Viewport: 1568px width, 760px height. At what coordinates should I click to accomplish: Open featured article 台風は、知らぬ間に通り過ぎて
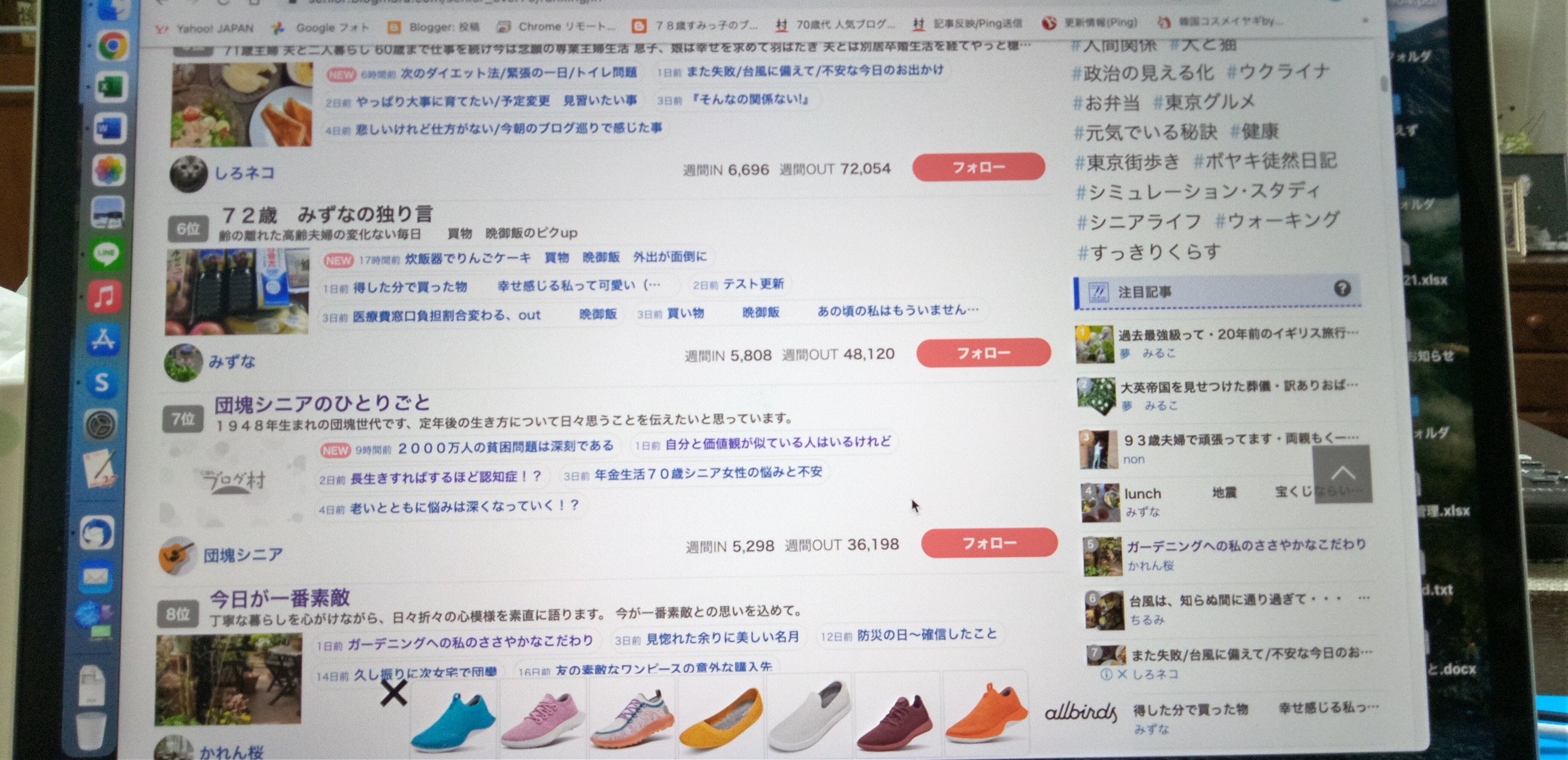1249,601
